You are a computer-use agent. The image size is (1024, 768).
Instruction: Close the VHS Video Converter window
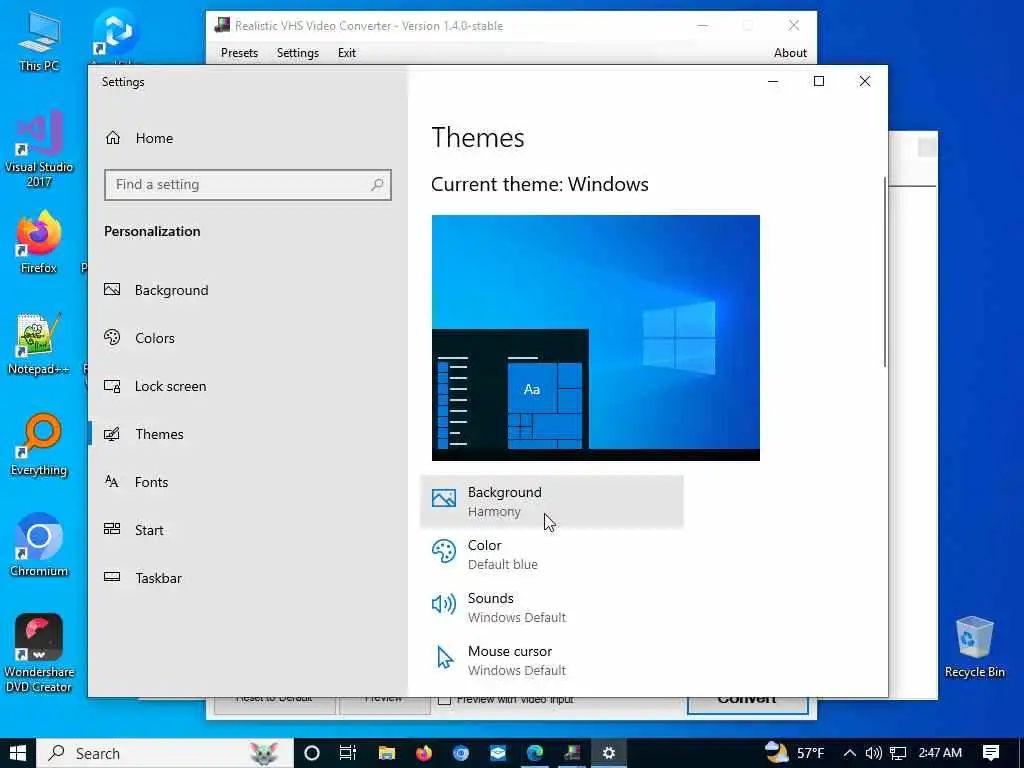[x=794, y=25]
